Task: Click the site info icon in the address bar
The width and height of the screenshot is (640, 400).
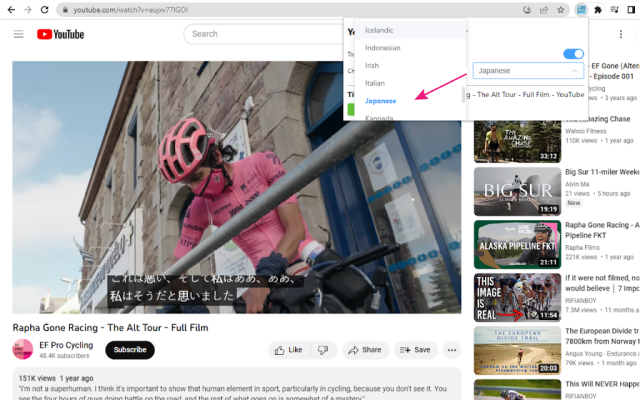Action: [64, 10]
